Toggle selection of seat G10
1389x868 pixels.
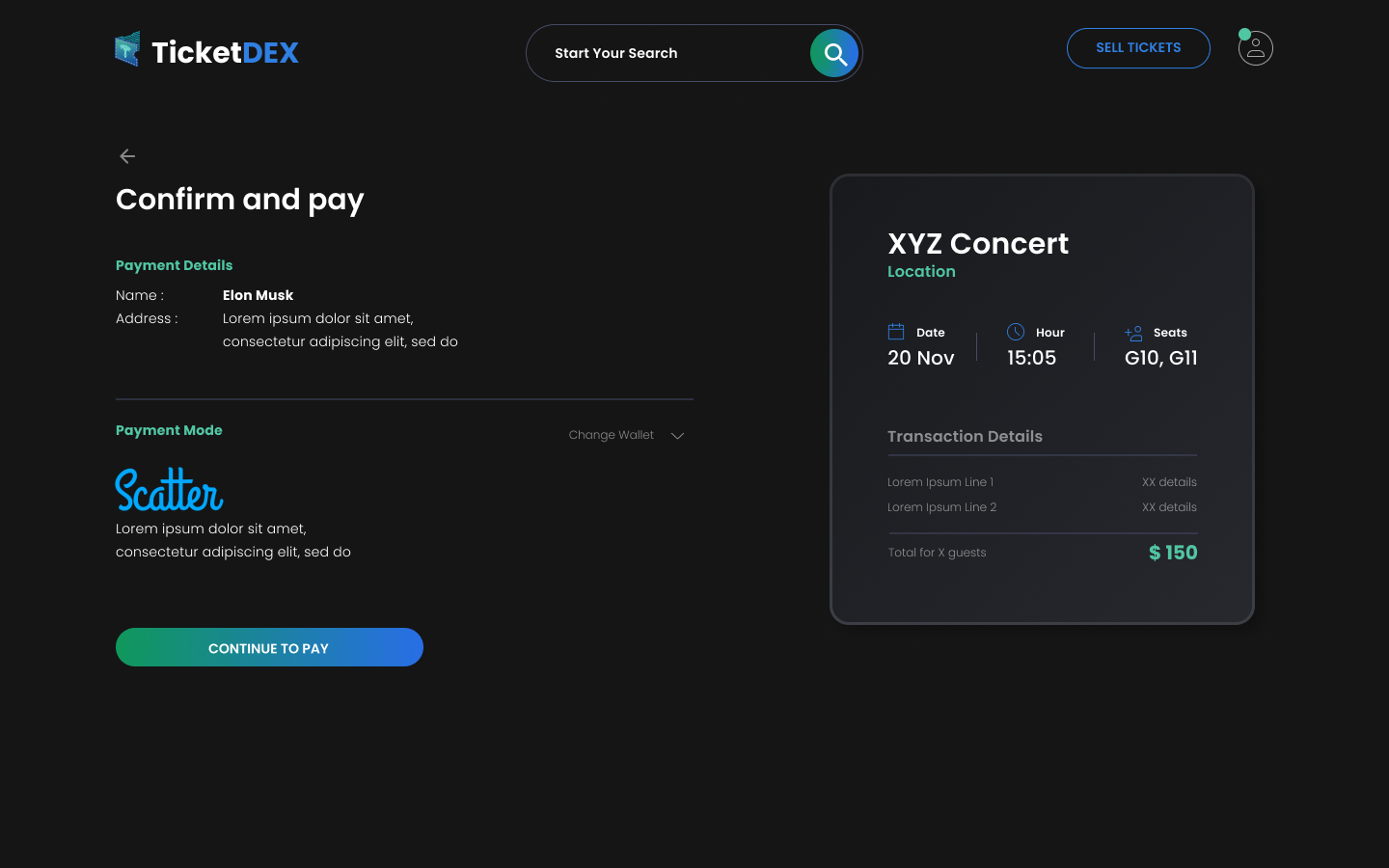pos(1140,357)
